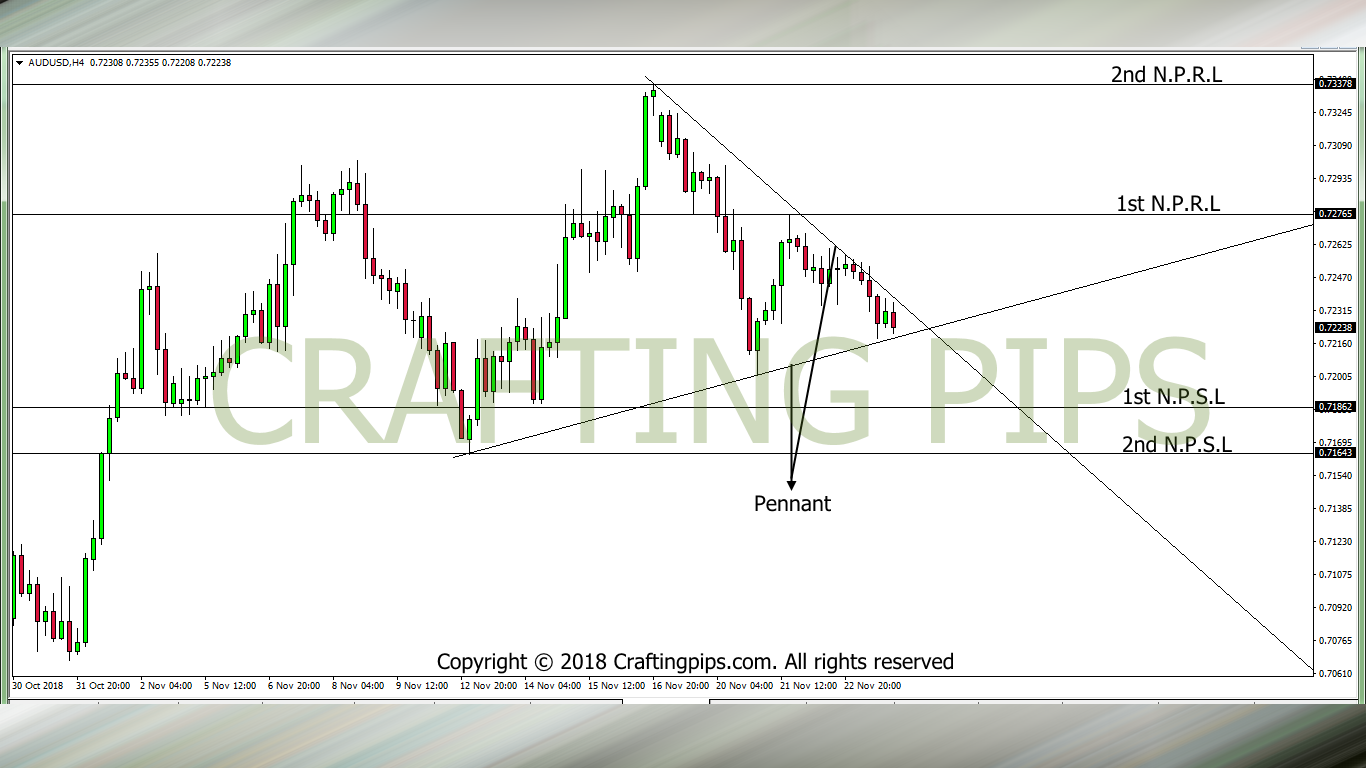Select the 1st N.P.R.L label

1168,204
